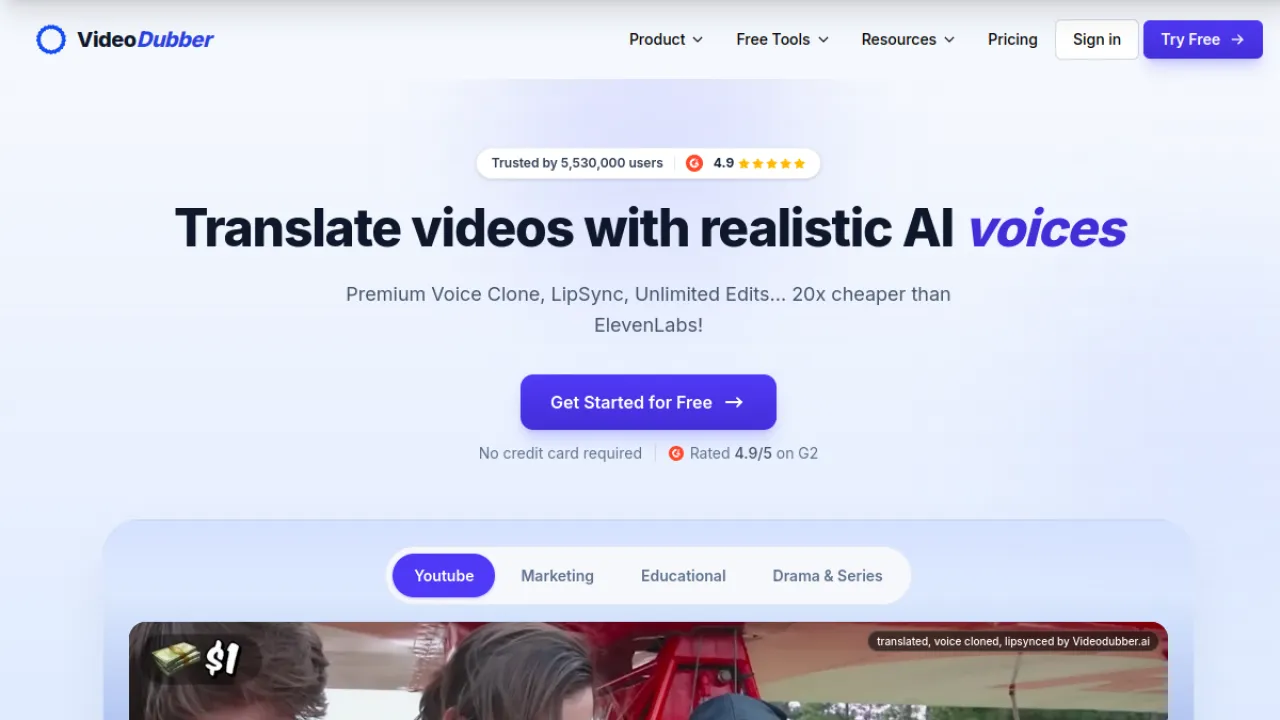Expand the Resources menu
1280x720 pixels.
908,40
